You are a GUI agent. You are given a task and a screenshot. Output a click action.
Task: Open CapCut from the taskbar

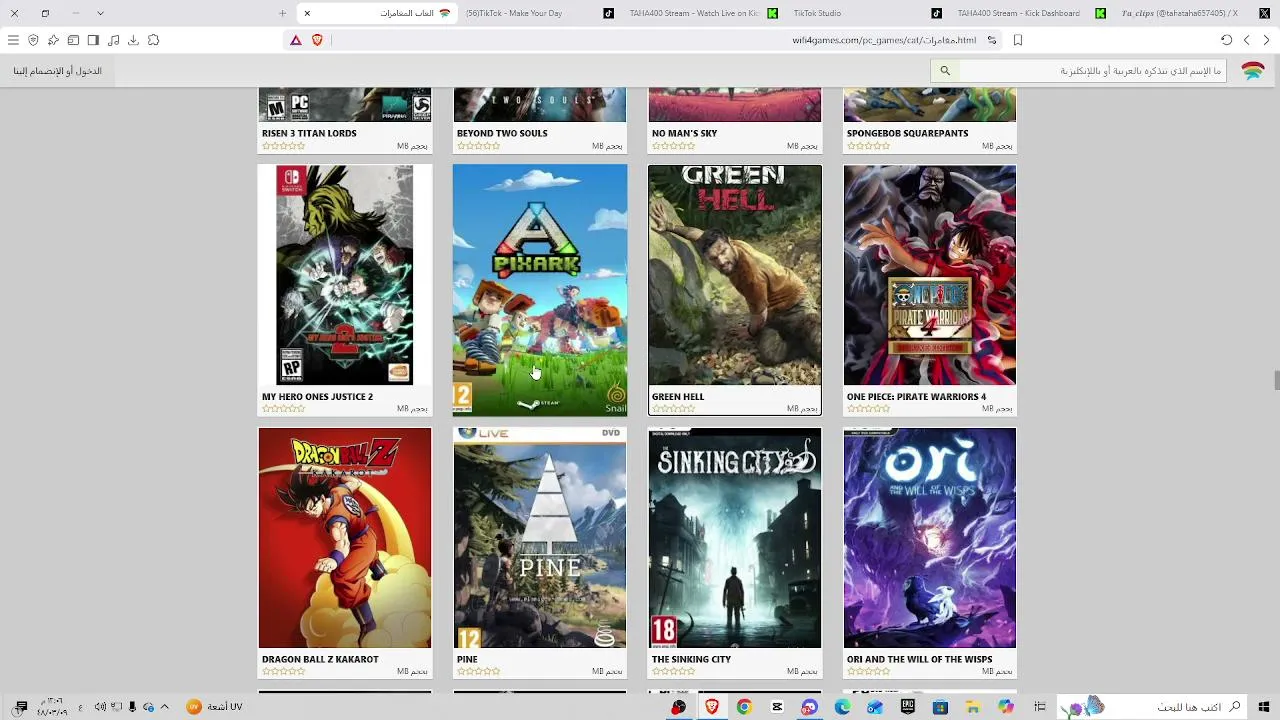[x=777, y=707]
